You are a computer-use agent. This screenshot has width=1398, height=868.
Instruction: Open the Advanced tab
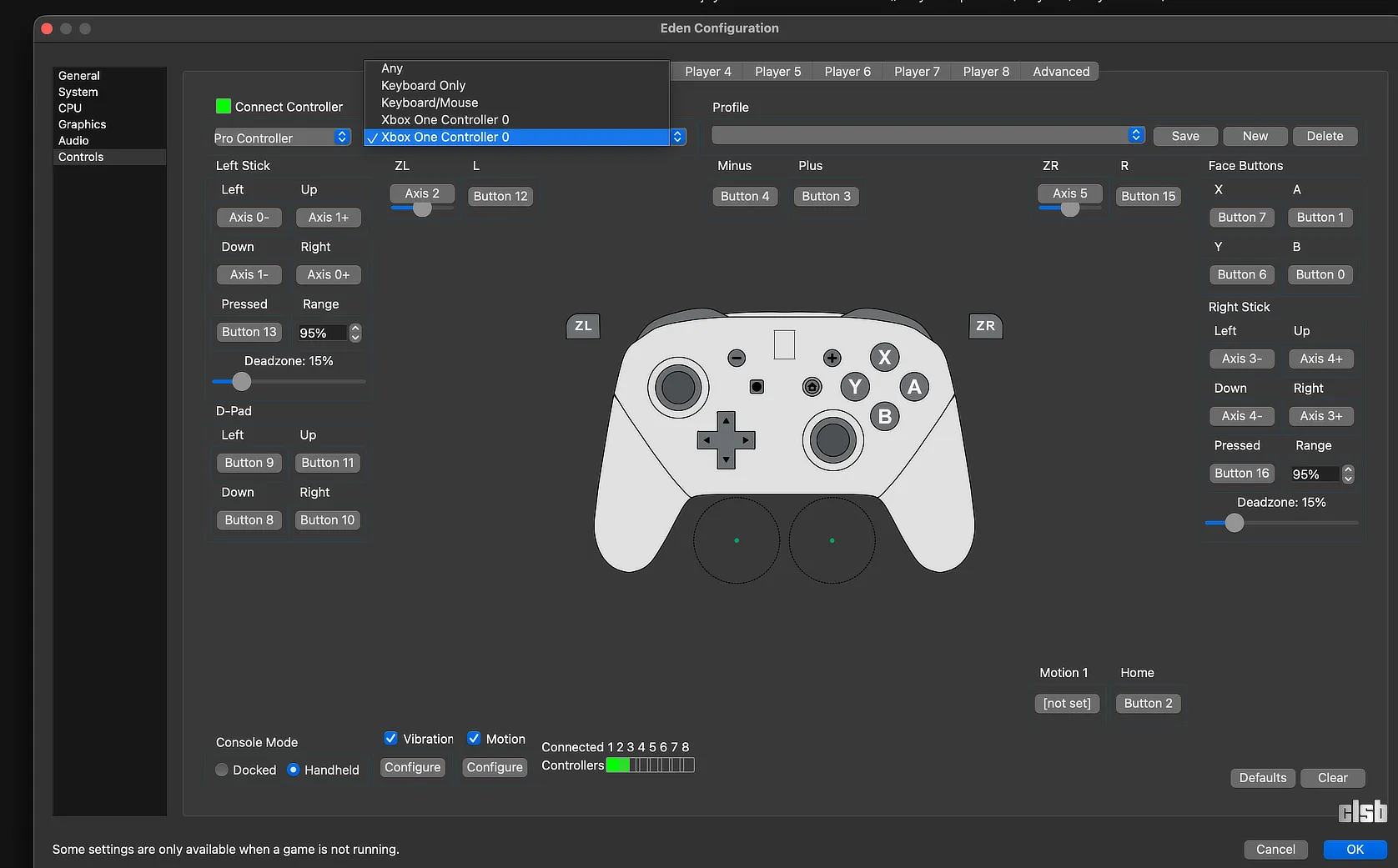tap(1060, 72)
